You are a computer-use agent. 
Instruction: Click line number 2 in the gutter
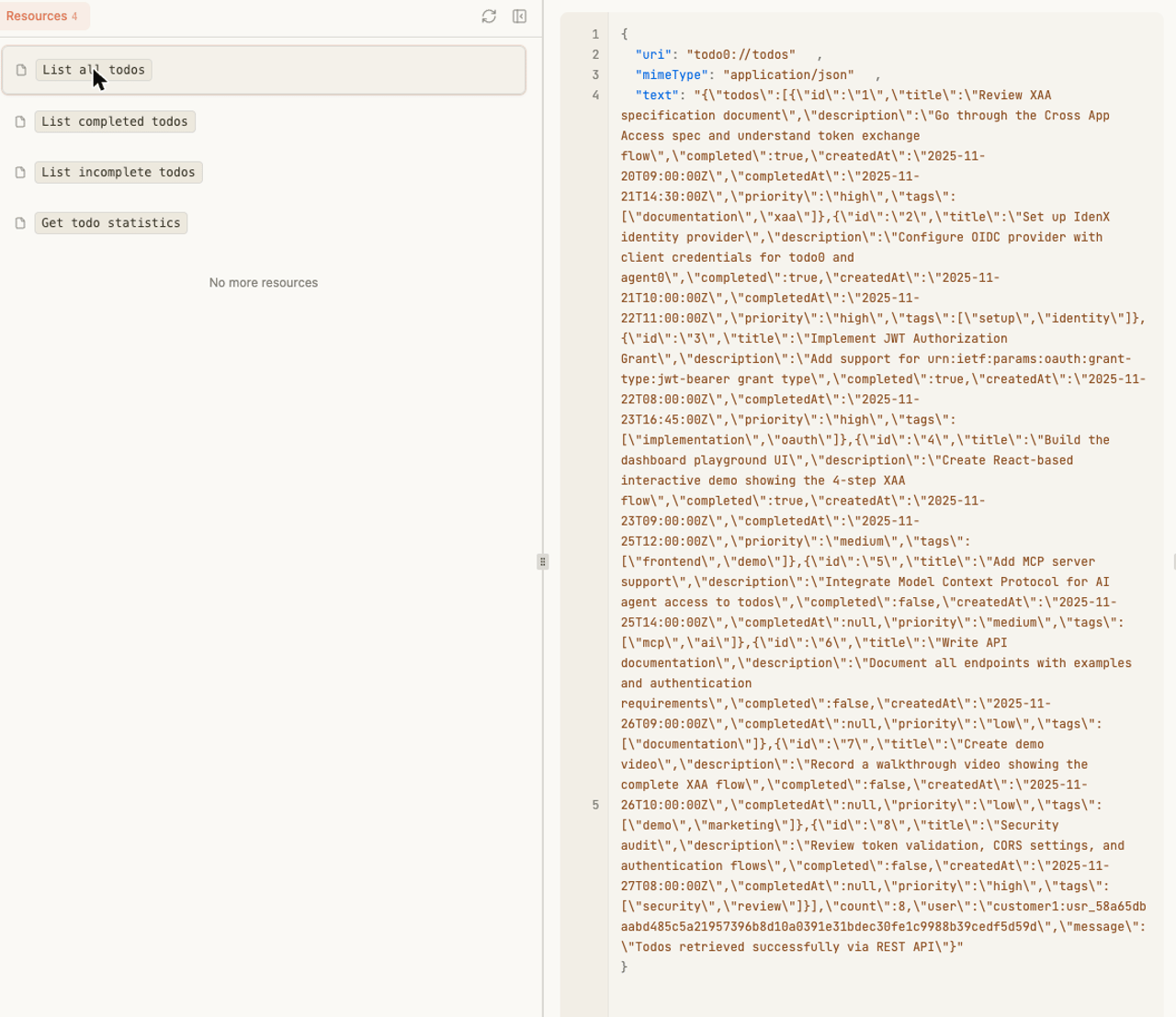595,54
